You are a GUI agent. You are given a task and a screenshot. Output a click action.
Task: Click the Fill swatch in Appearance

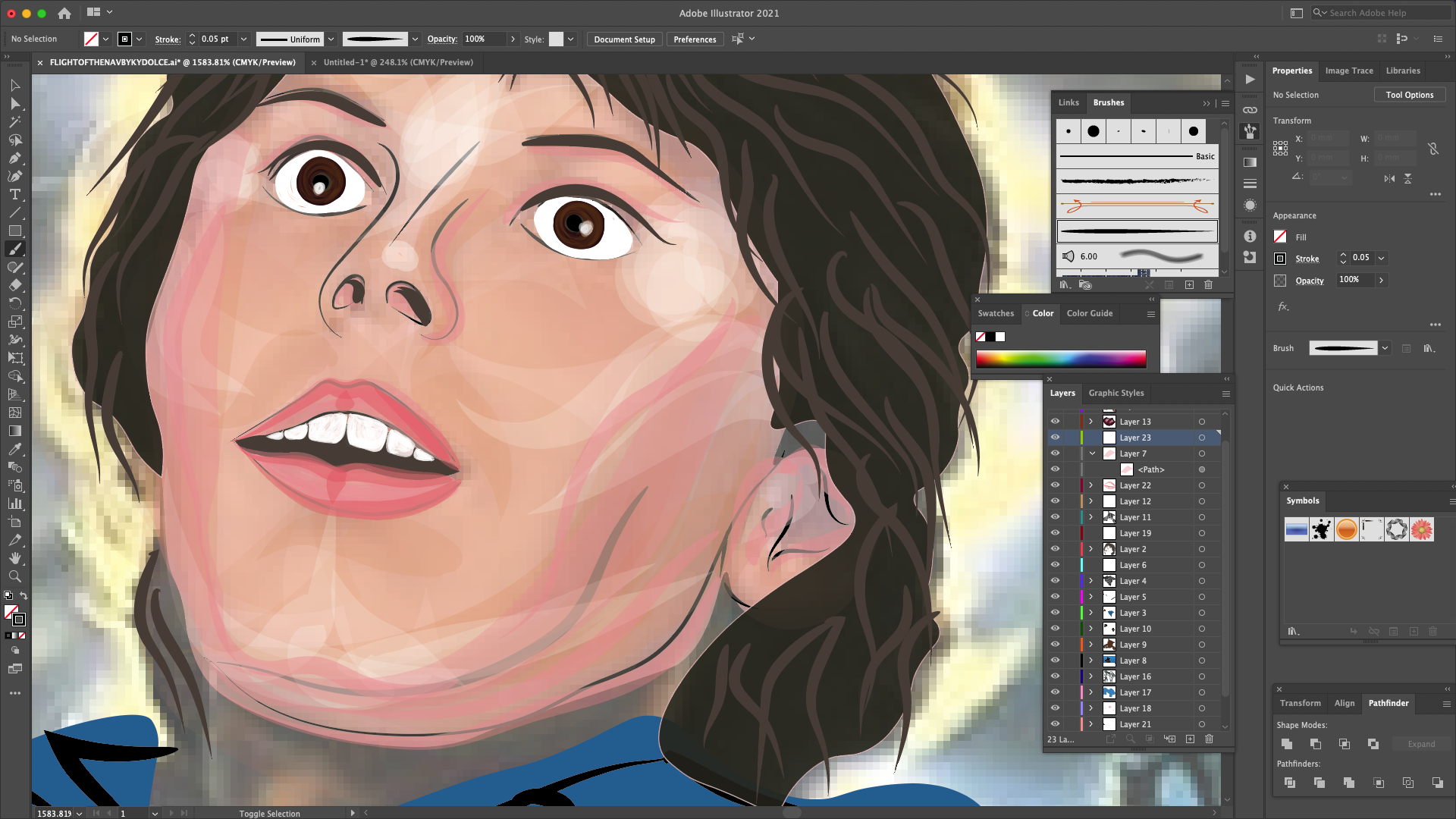pyautogui.click(x=1280, y=237)
